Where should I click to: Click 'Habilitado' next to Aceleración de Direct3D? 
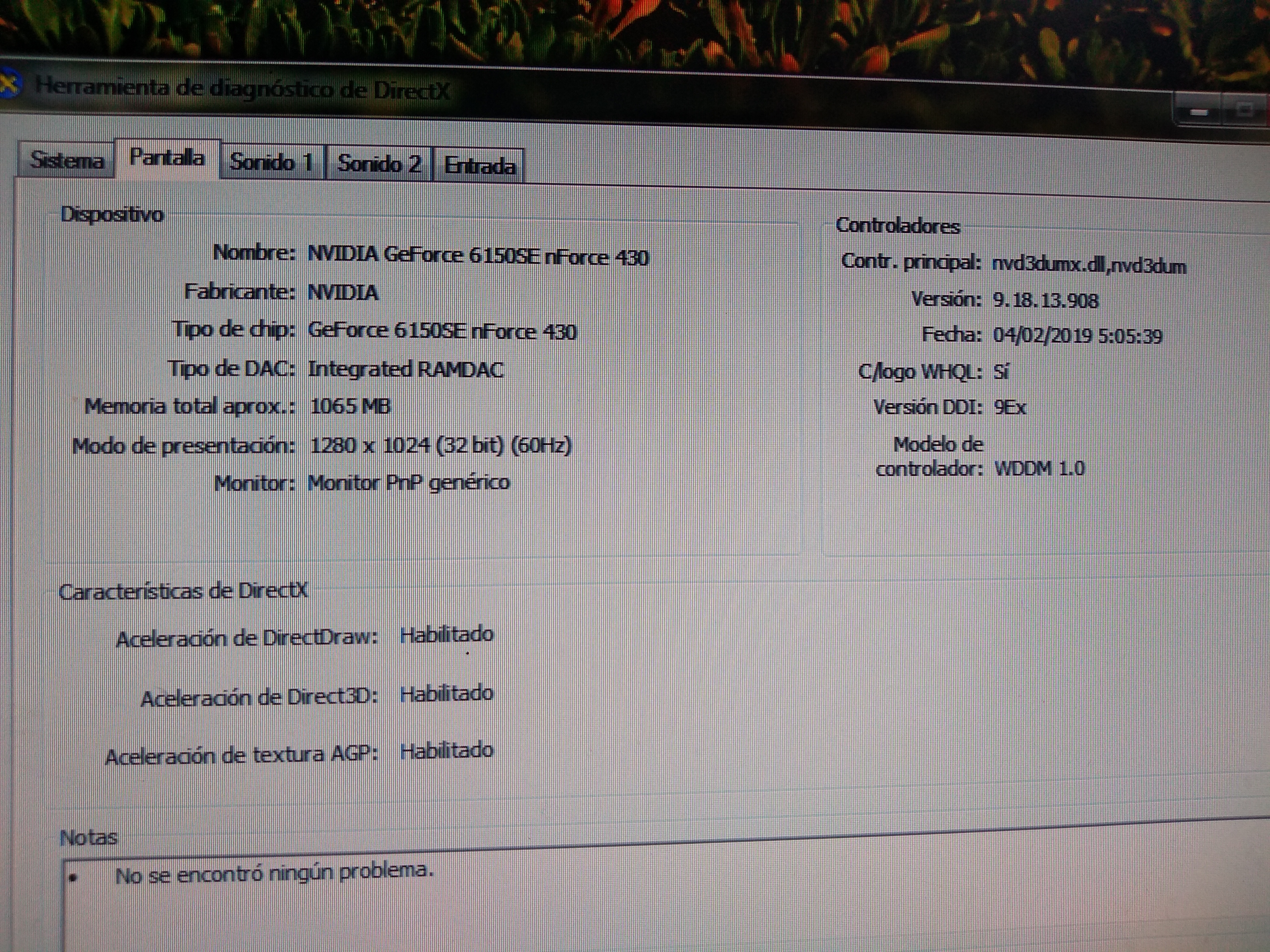click(x=446, y=693)
